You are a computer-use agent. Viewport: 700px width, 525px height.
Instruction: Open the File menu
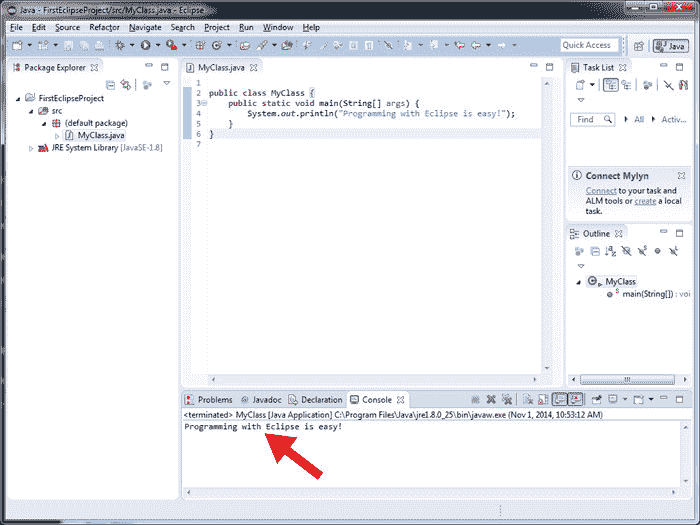(x=16, y=27)
